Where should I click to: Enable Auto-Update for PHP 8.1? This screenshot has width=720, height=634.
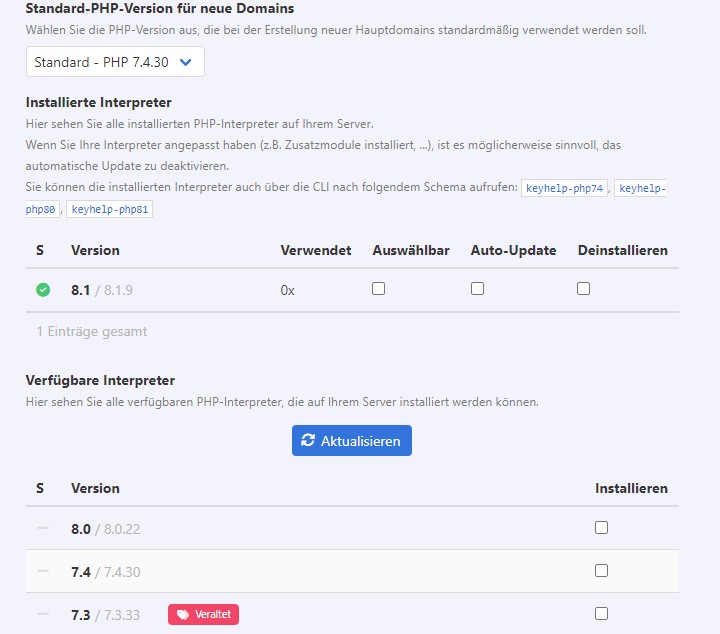[477, 289]
